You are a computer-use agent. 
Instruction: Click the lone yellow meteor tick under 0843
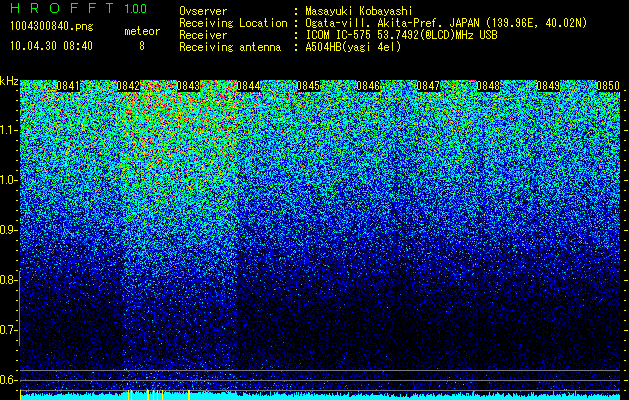tap(189, 395)
